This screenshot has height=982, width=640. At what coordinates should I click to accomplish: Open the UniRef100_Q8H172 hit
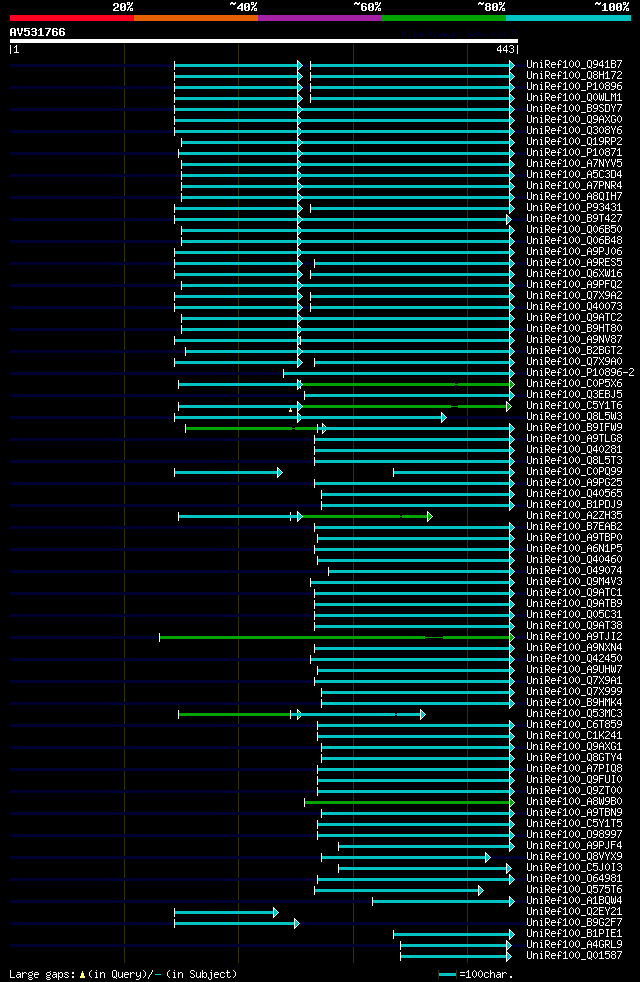[574, 76]
